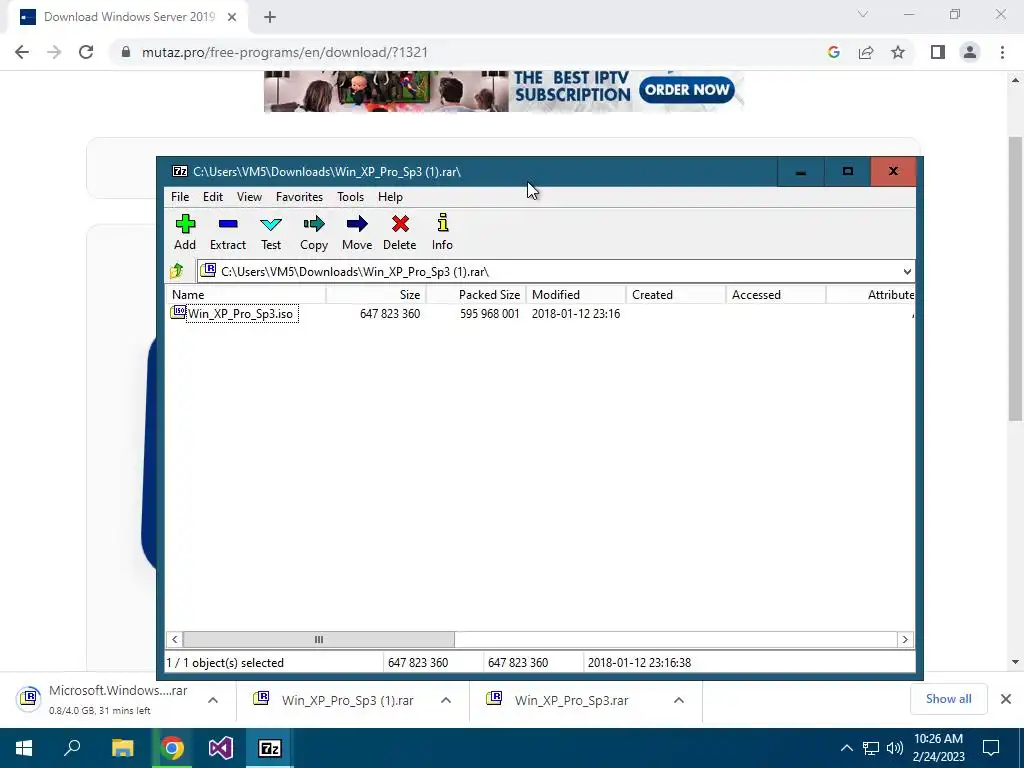Viewport: 1024px width, 768px height.
Task: Select the Copy toolbar icon
Action: tap(313, 224)
